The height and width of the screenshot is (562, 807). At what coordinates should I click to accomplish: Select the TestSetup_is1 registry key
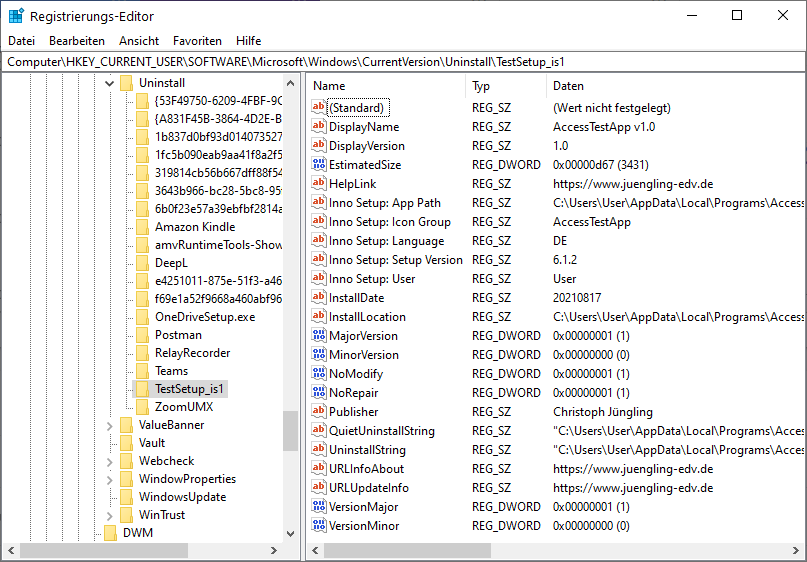click(189, 389)
